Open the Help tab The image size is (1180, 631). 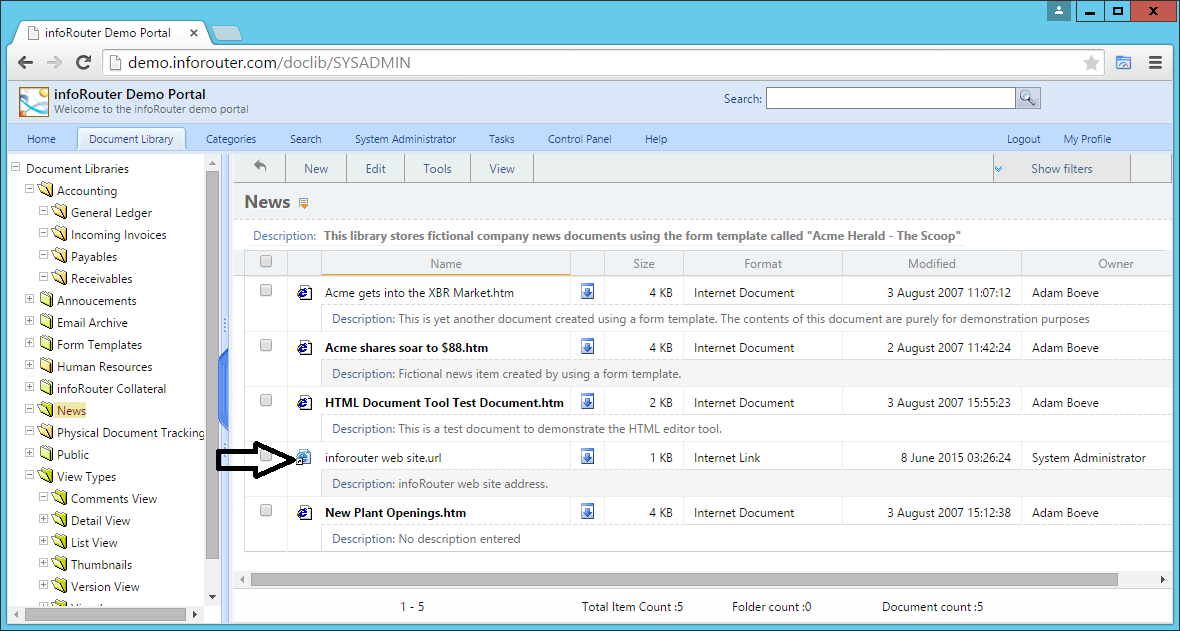coord(656,139)
